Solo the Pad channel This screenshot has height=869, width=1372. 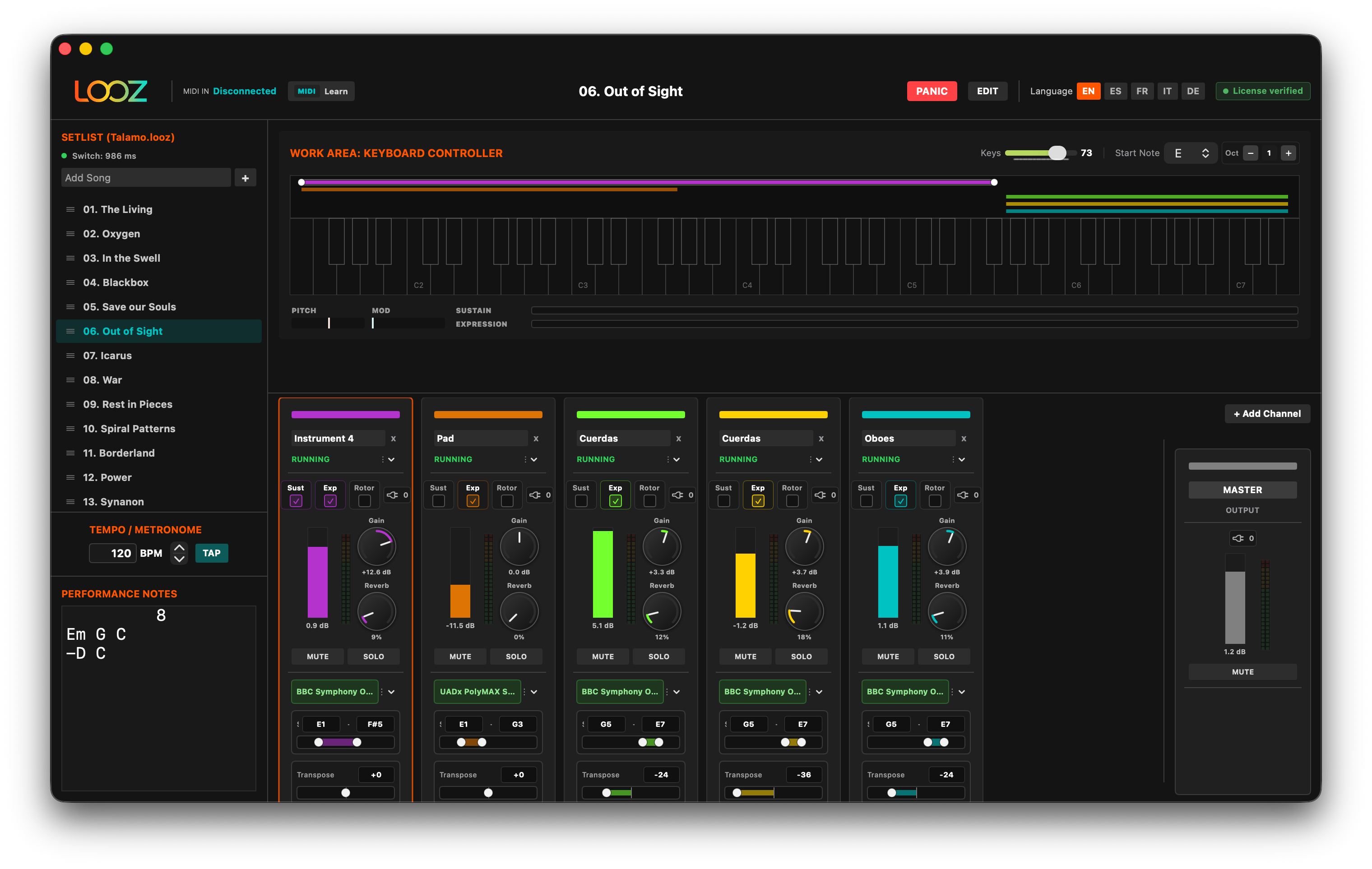click(x=516, y=656)
